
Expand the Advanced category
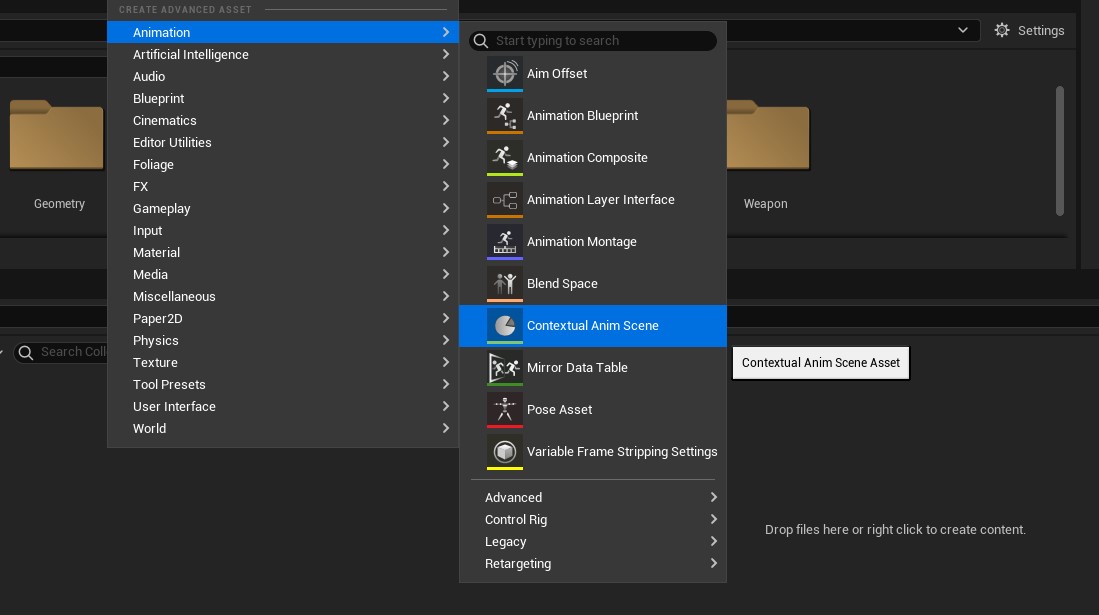tap(513, 497)
